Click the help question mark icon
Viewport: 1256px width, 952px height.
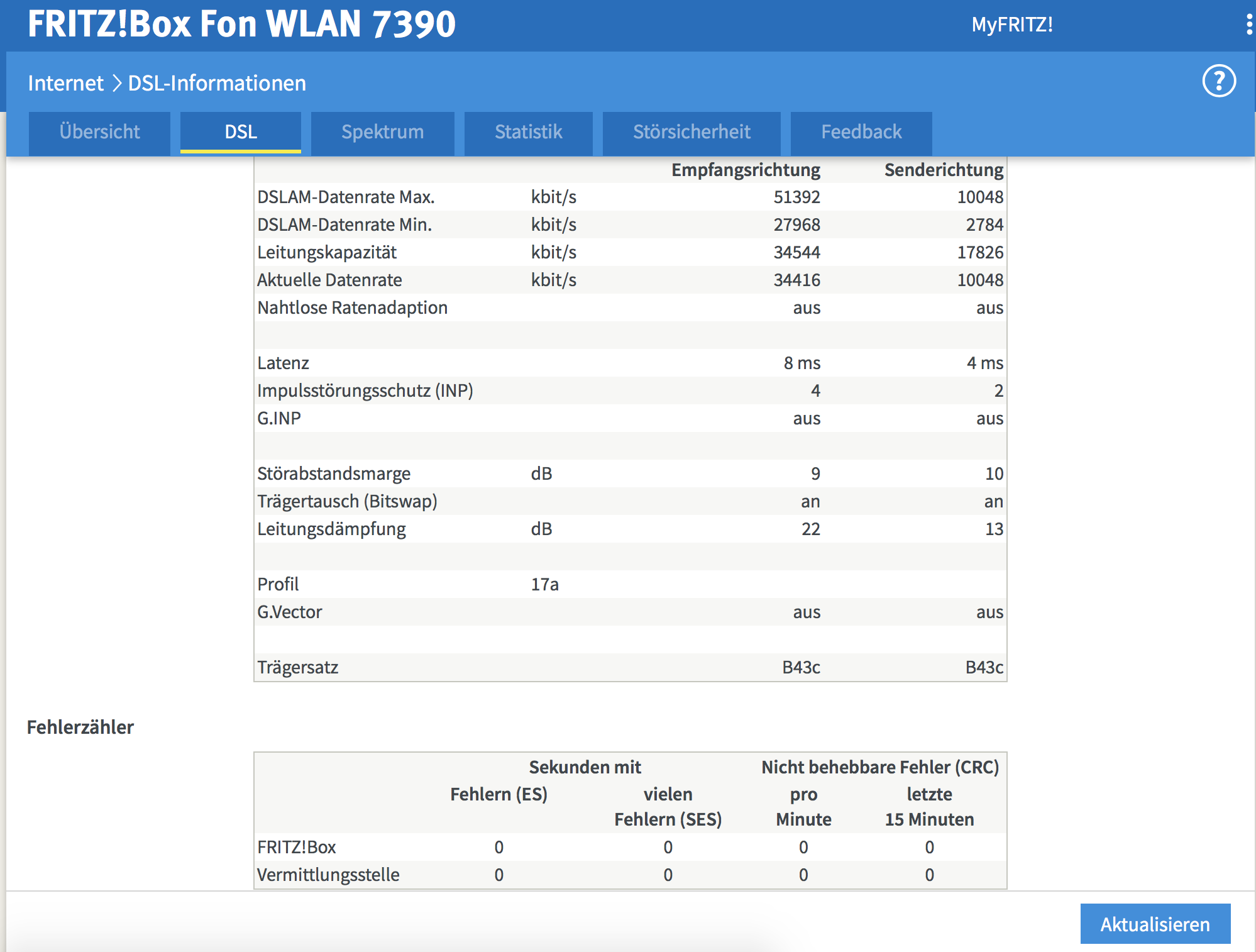point(1219,81)
